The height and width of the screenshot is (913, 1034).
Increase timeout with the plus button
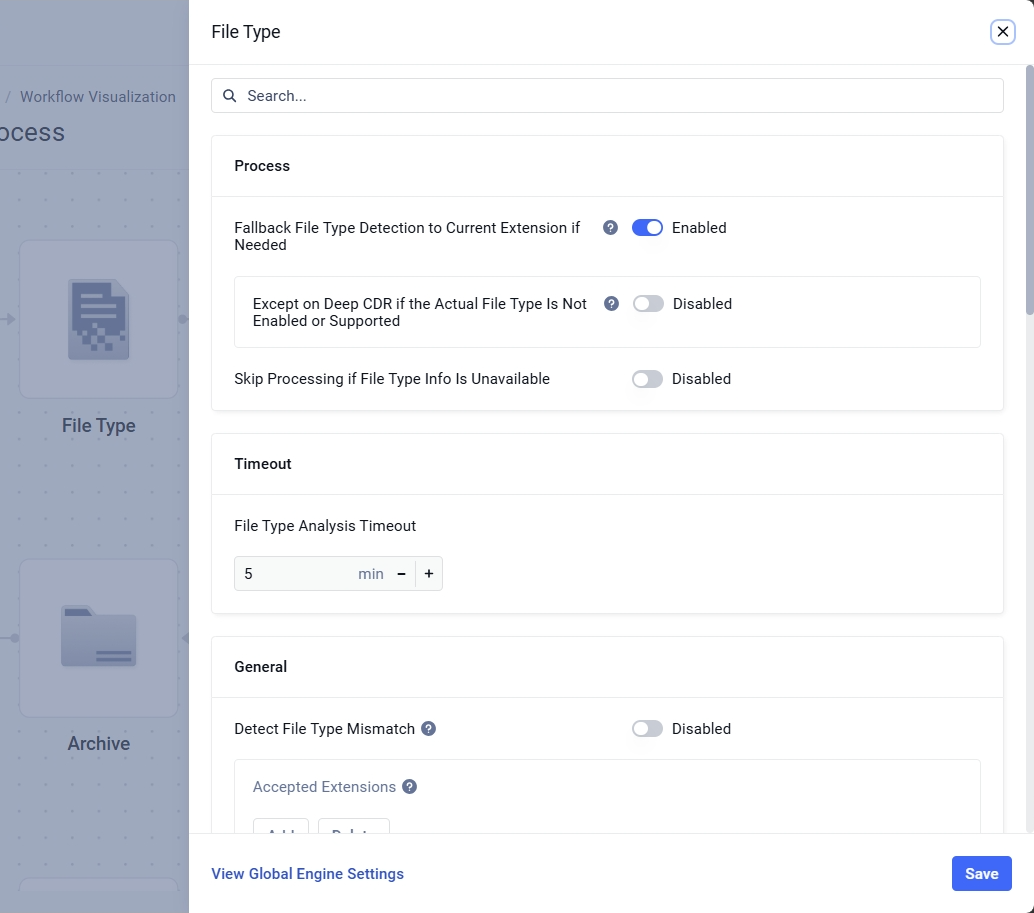coord(429,574)
